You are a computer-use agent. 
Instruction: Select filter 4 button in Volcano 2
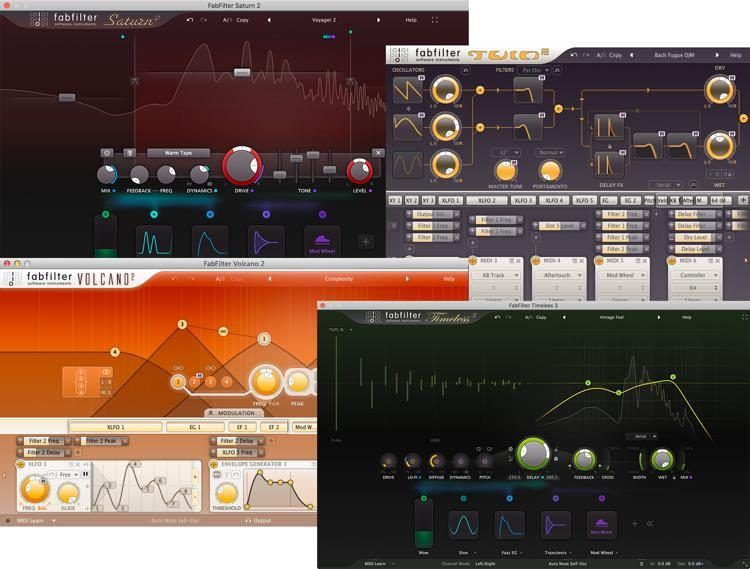pyautogui.click(x=227, y=382)
